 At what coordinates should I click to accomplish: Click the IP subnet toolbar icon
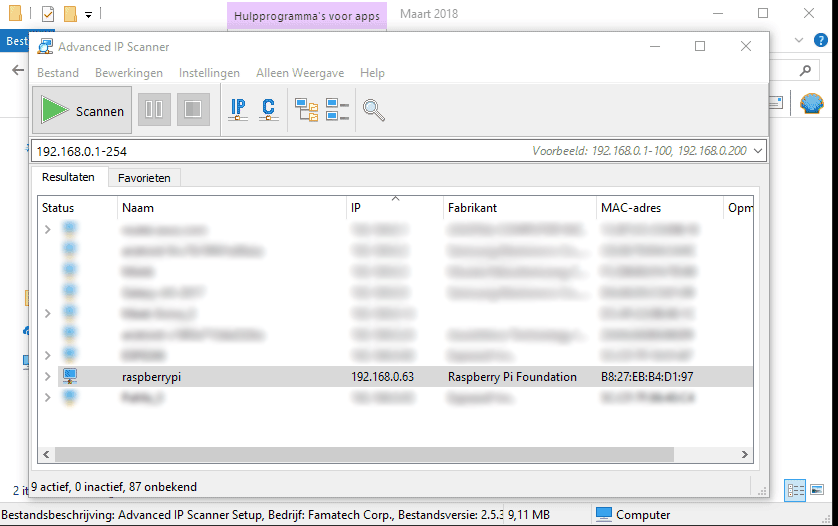238,110
